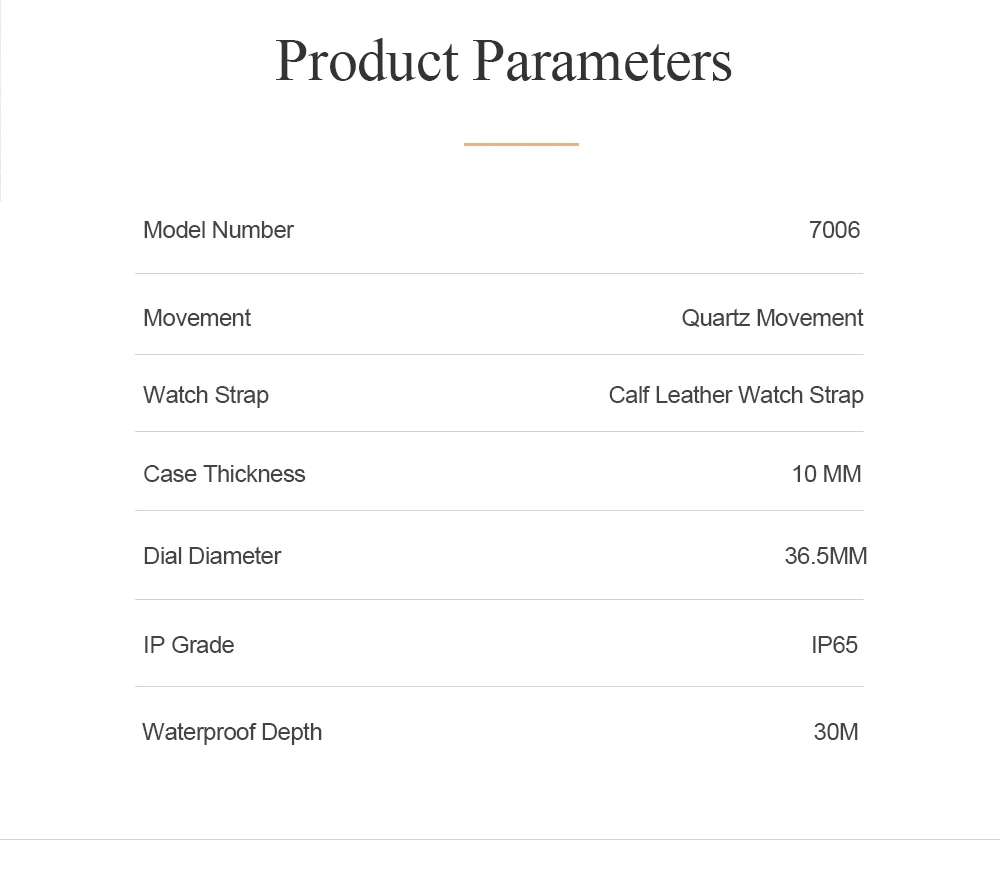This screenshot has height=881, width=1000.
Task: Click the 7006 model number value
Action: (834, 230)
